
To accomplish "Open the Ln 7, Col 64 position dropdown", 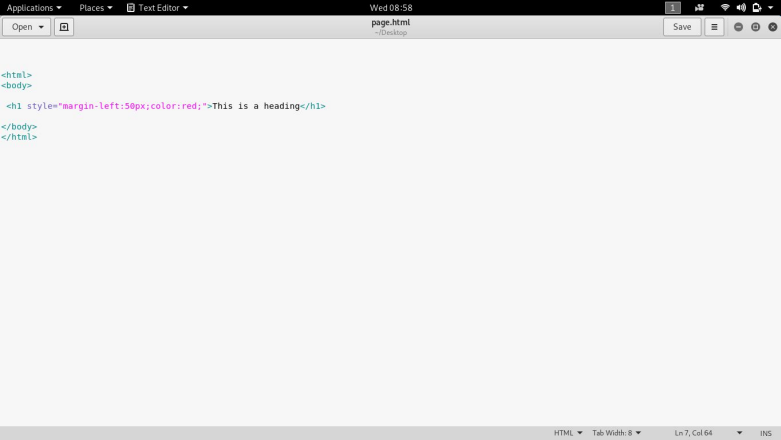I will [708, 433].
